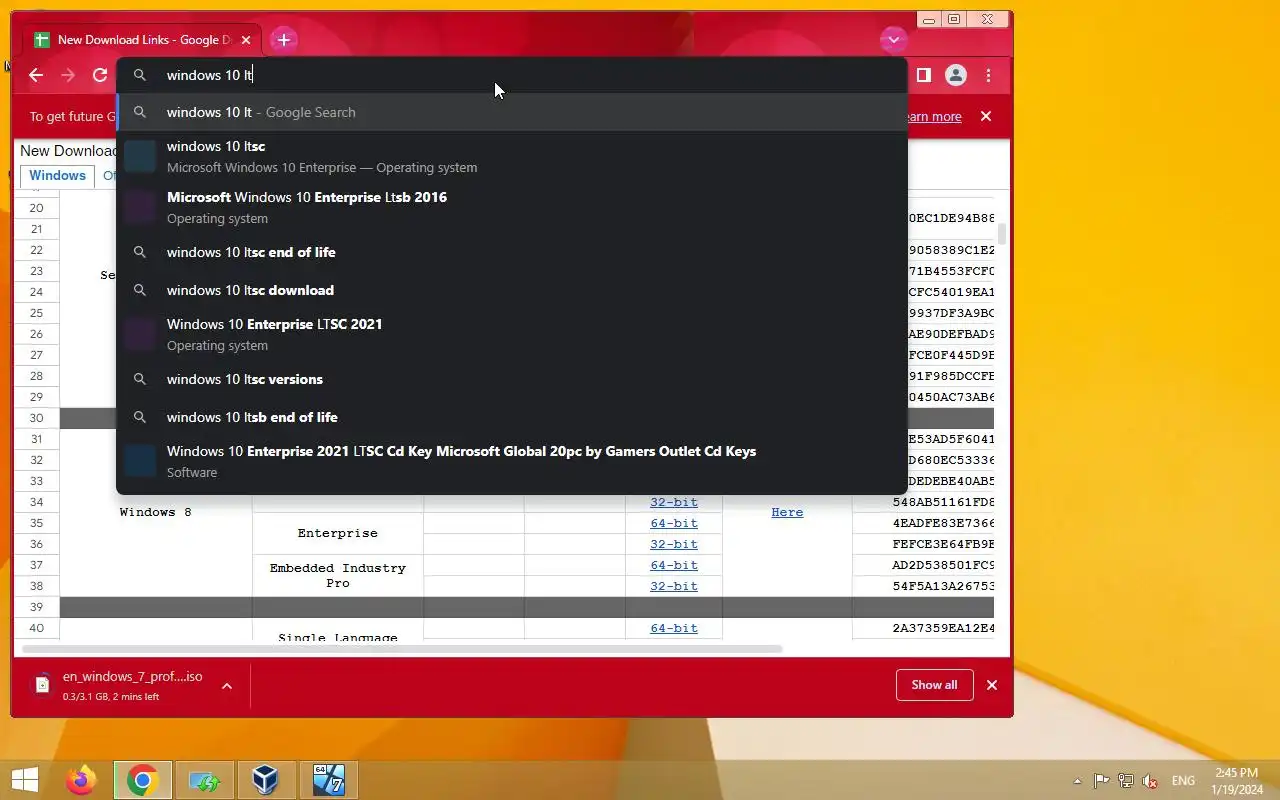Screen dimensions: 1280x800
Task: Click the 'Embedded Industry Pro' cell
Action: click(x=338, y=576)
